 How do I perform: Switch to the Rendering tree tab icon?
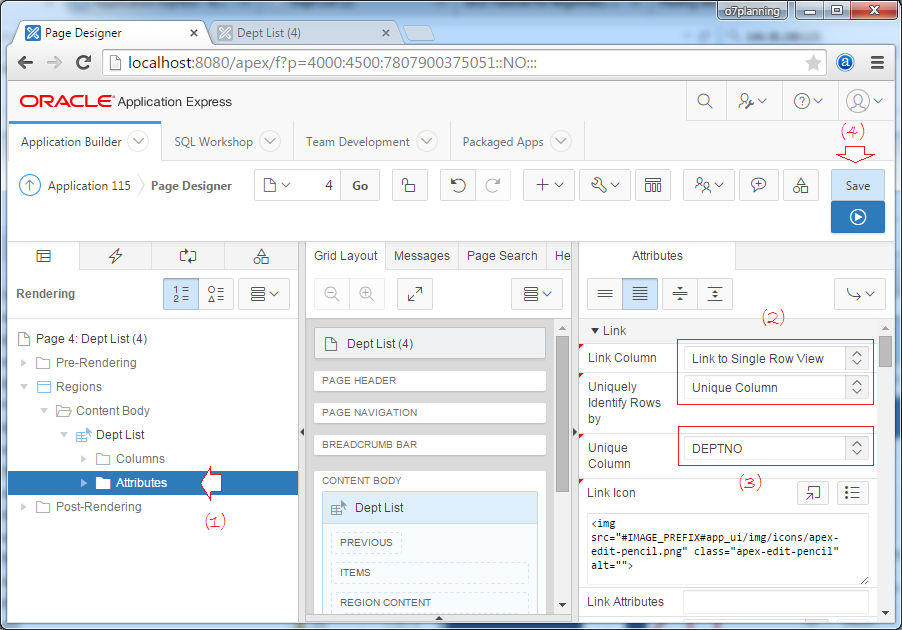tap(44, 256)
